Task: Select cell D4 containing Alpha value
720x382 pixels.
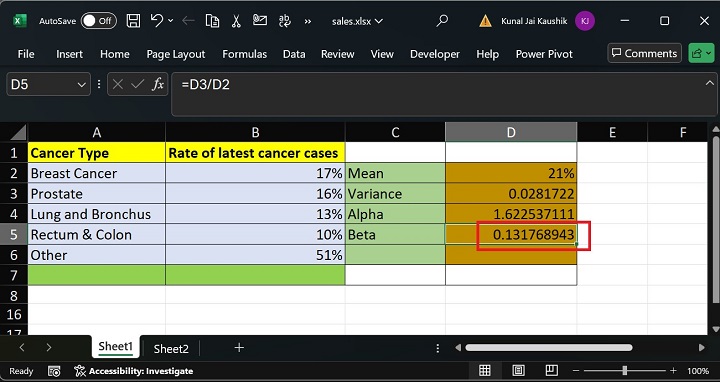Action: pyautogui.click(x=511, y=214)
